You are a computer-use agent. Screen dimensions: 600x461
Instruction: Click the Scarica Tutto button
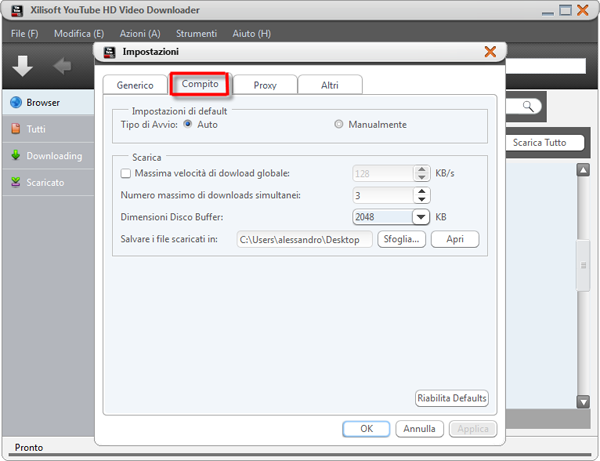(x=544, y=143)
